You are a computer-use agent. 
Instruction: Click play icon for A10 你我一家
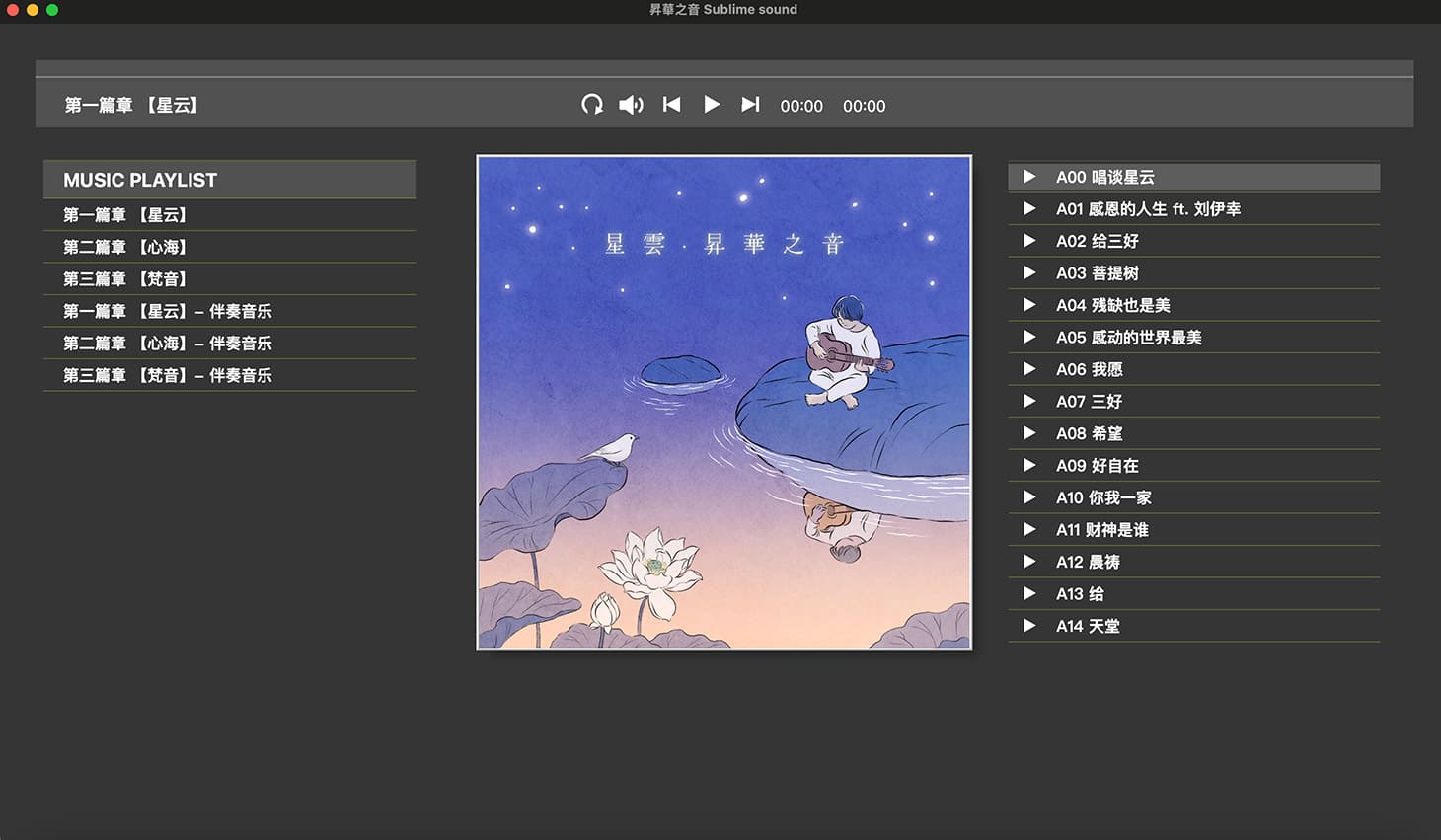(x=1029, y=497)
